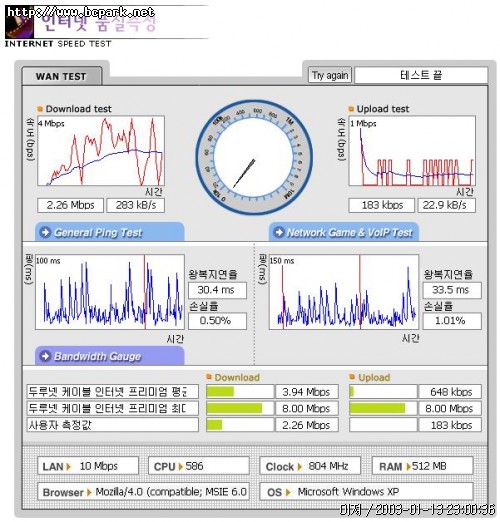This screenshot has width=500, height=522.
Task: Click the Browser Mozilla/4.0 info box
Action: click(x=143, y=492)
